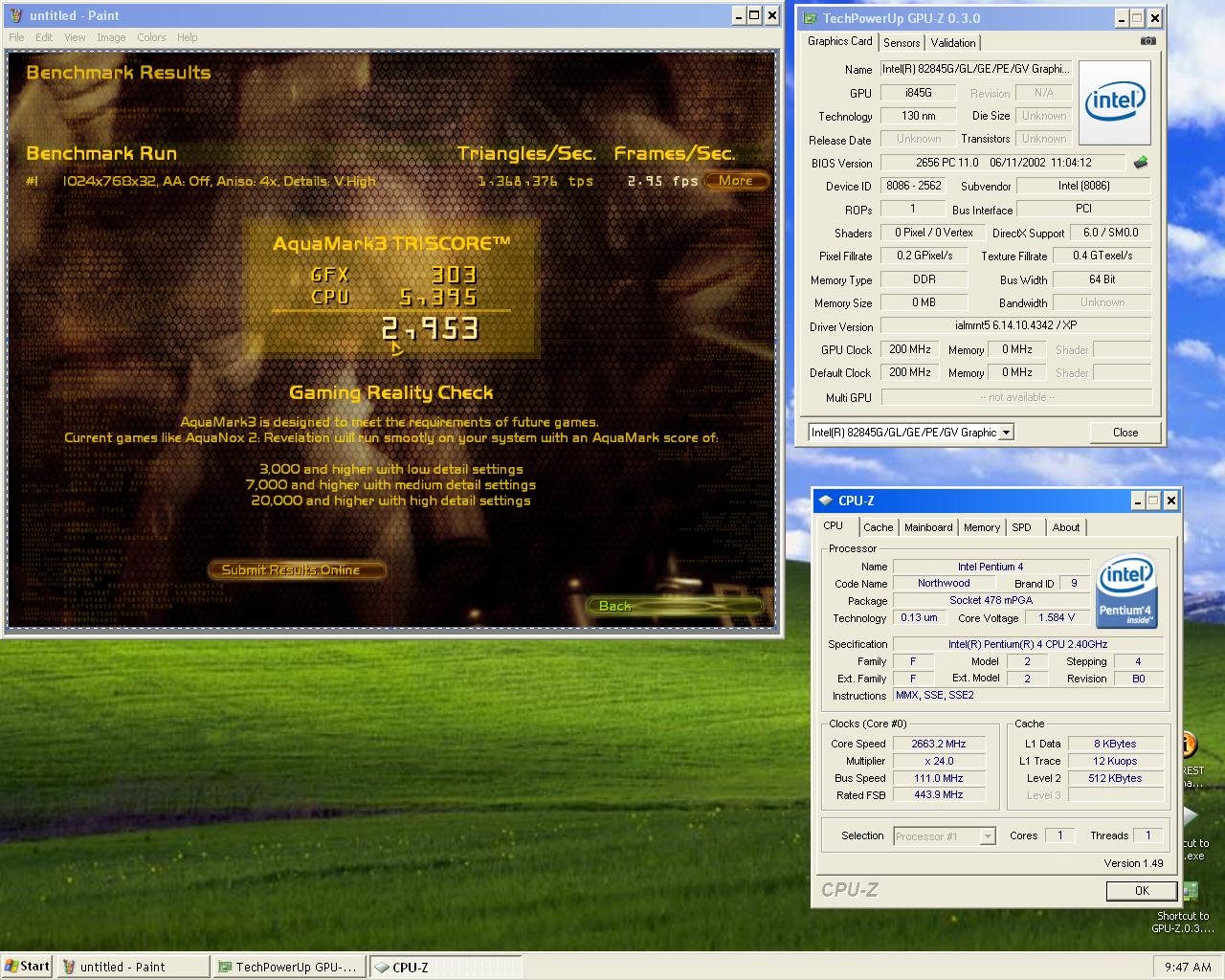Click the GPU name field in GPU-Z
Image resolution: width=1225 pixels, height=980 pixels.
975,69
